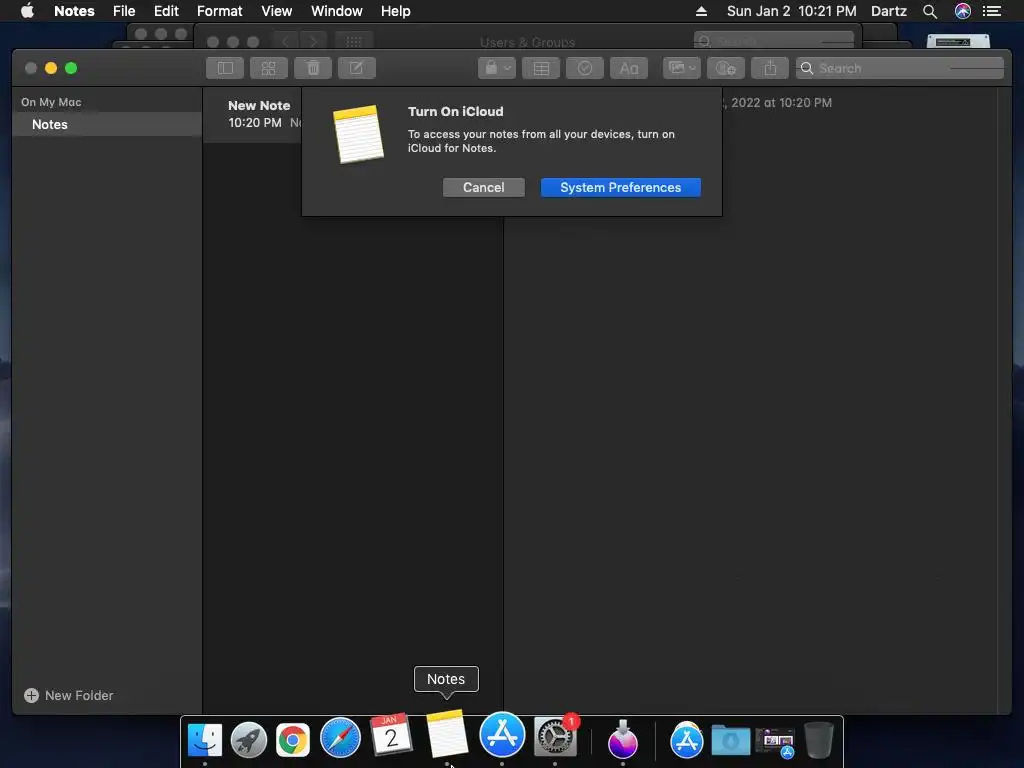This screenshot has height=768, width=1024.
Task: Open the App Store icon beside Notes in Dock
Action: coord(502,734)
